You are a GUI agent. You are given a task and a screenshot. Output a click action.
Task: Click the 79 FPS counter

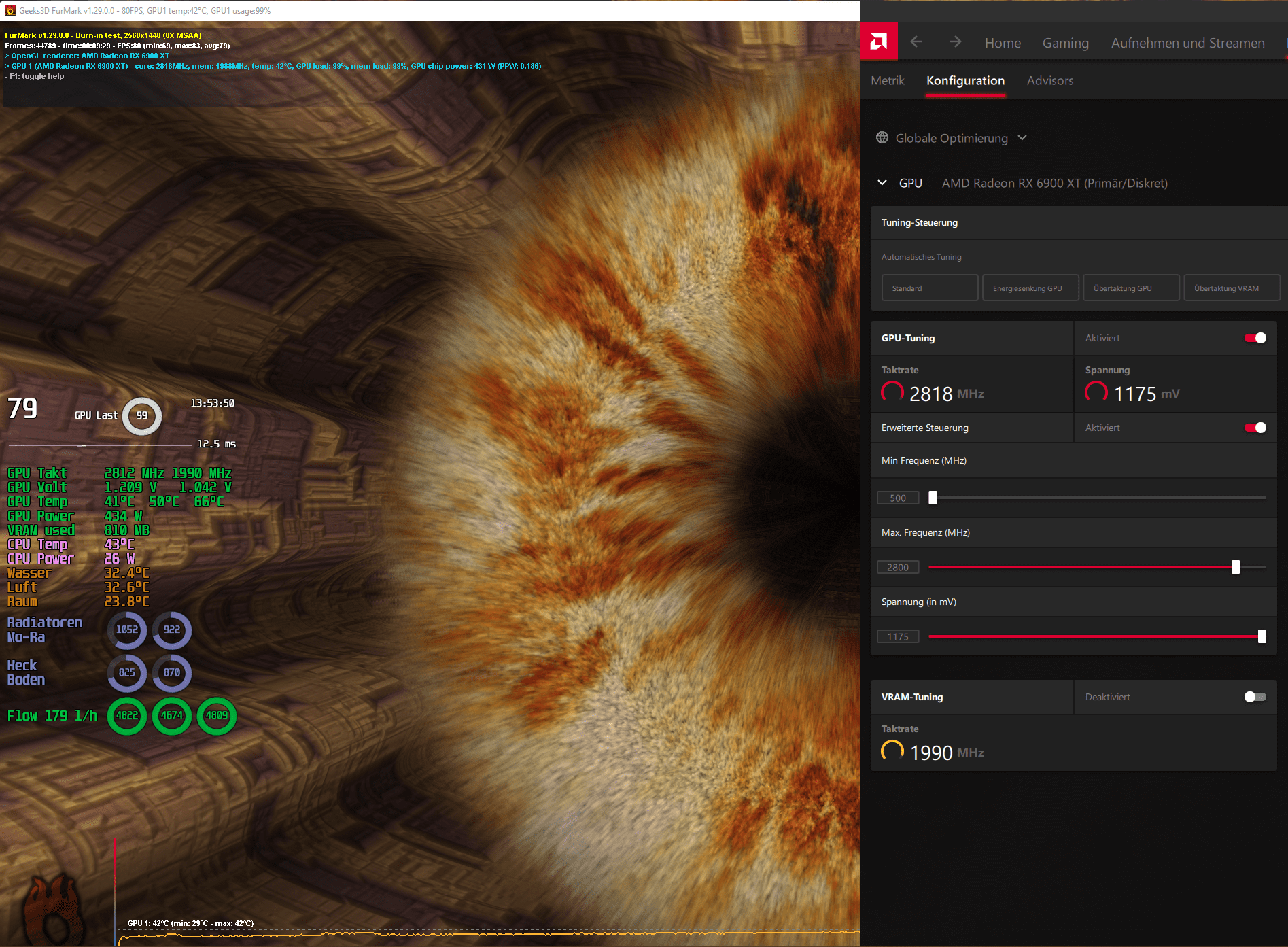[x=22, y=409]
